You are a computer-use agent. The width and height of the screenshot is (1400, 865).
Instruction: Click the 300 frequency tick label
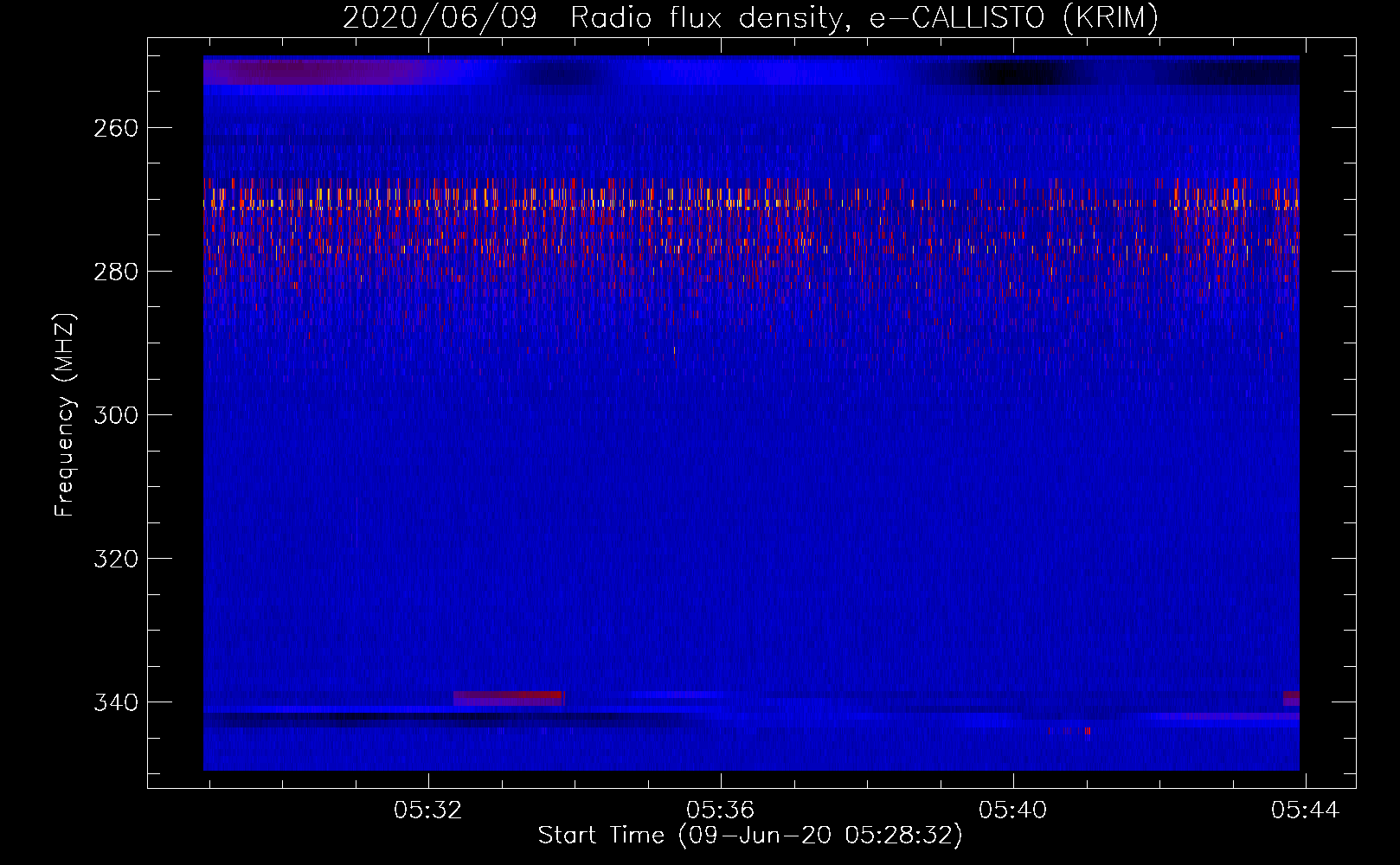point(116,415)
